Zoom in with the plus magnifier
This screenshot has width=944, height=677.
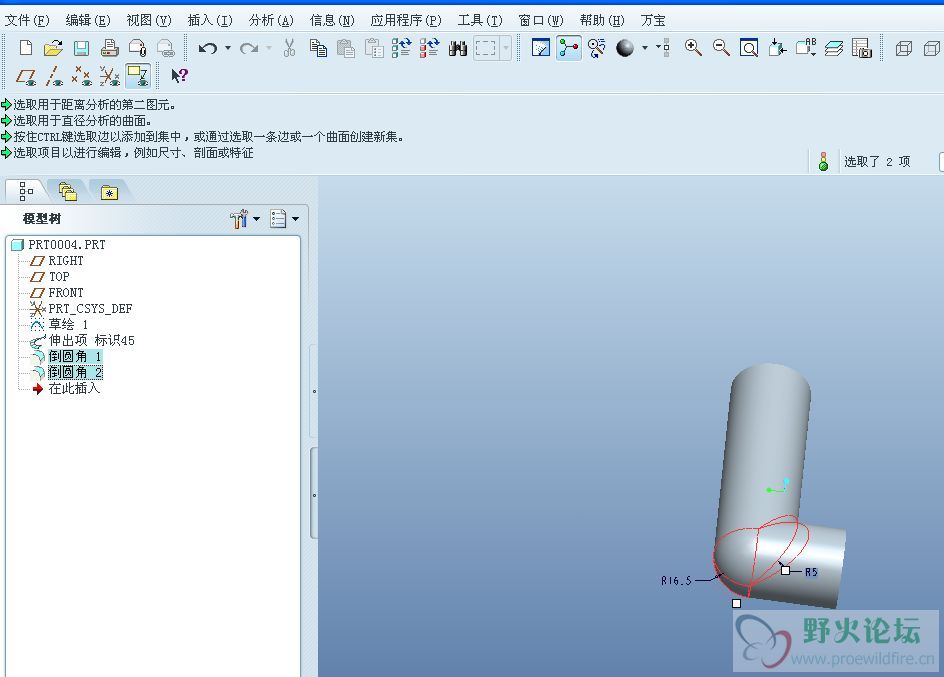coord(693,48)
